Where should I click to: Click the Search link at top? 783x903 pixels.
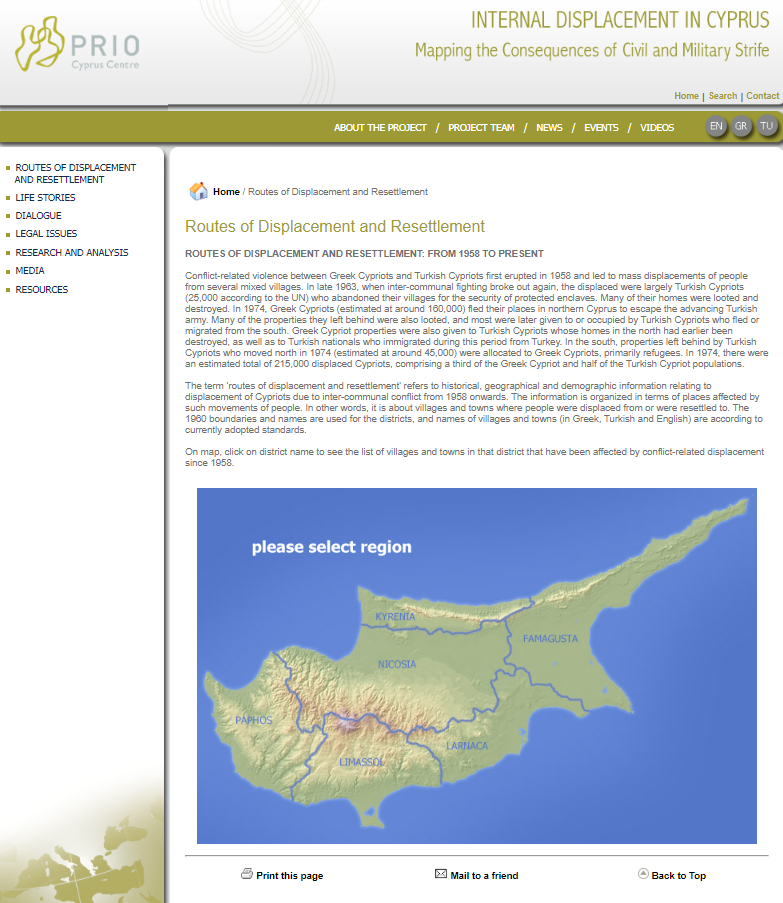pos(722,96)
